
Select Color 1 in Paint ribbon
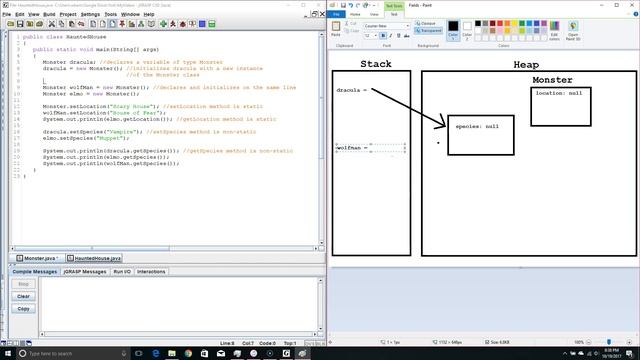click(453, 30)
